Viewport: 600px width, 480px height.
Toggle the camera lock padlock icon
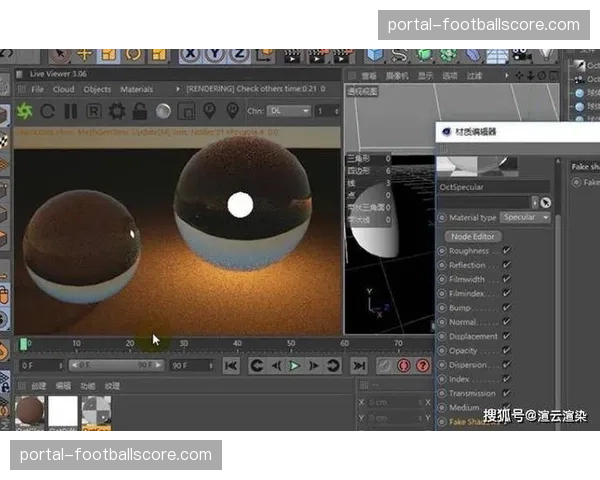[x=139, y=112]
